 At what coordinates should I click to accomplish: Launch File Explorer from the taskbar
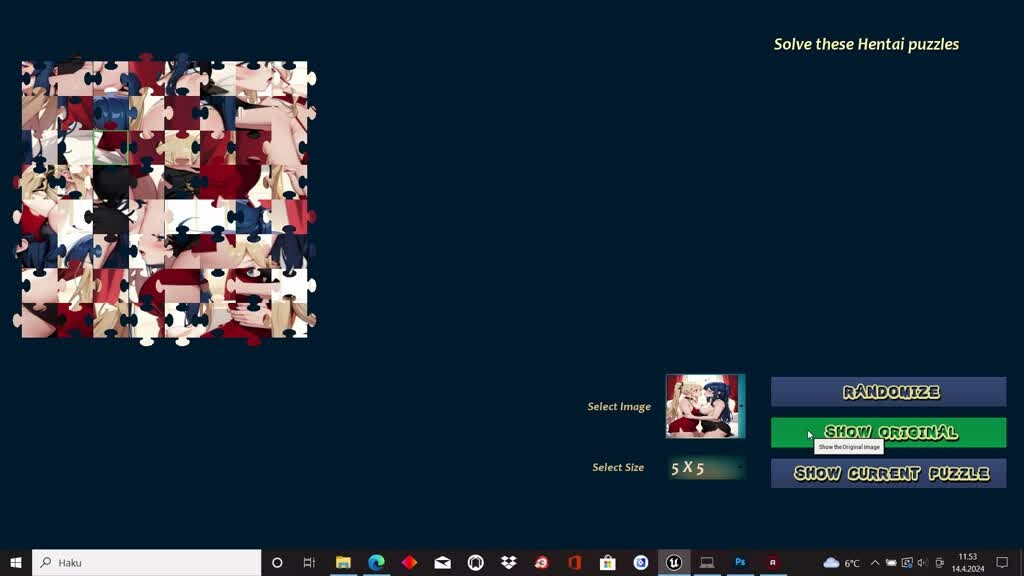pyautogui.click(x=343, y=563)
